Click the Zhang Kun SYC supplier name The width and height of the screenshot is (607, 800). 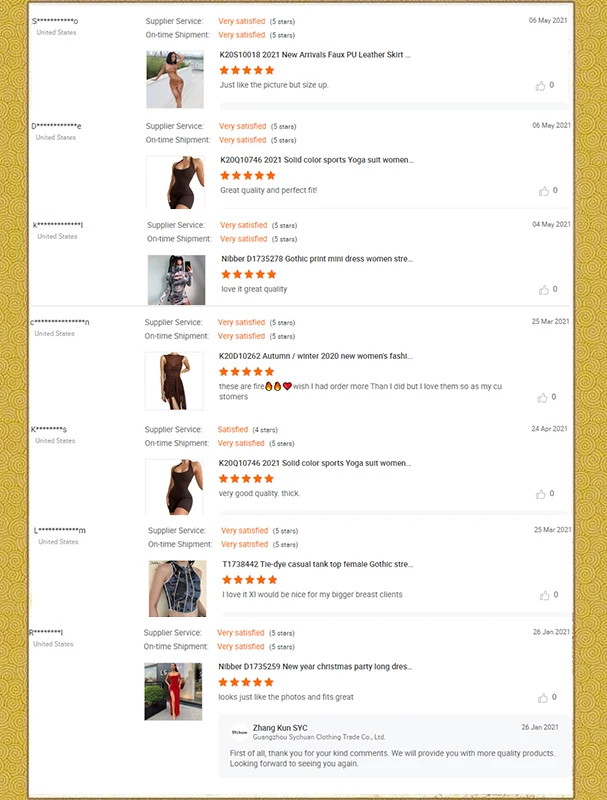pos(280,728)
